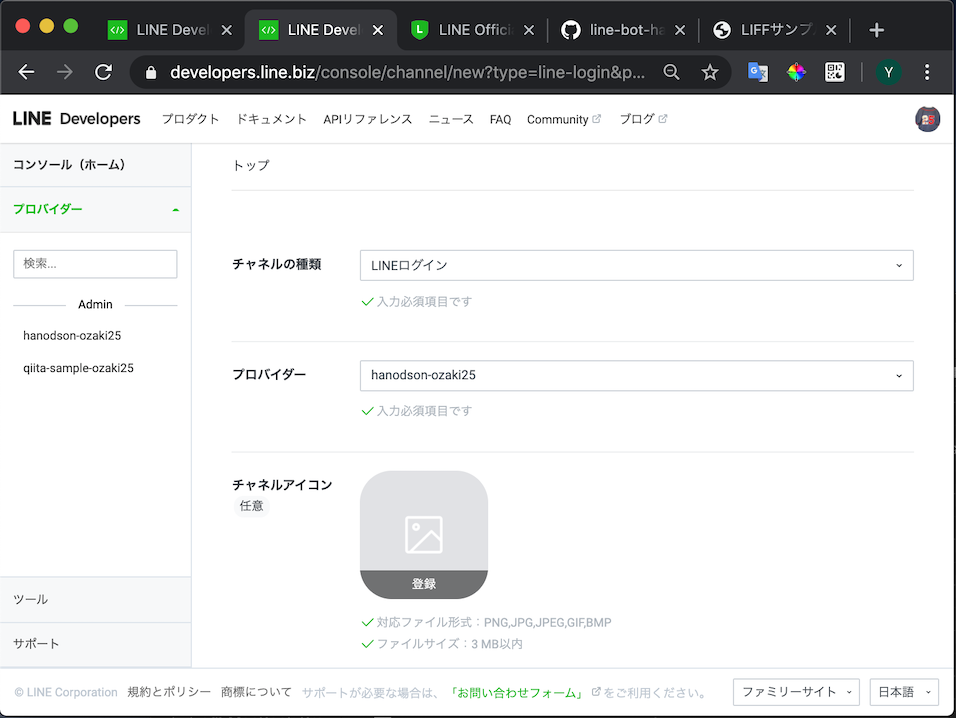956x718 pixels.
Task: Click the LINE Developers logo
Action: [77, 119]
